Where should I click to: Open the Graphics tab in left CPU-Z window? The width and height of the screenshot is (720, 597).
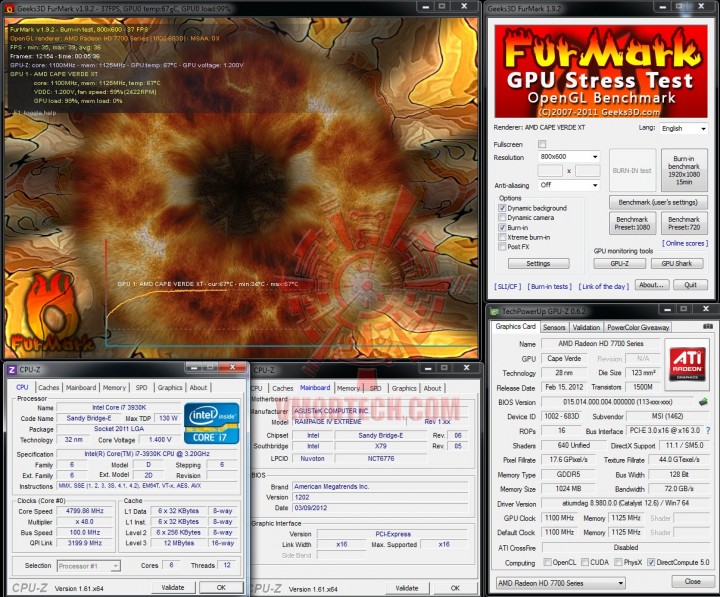(x=170, y=388)
